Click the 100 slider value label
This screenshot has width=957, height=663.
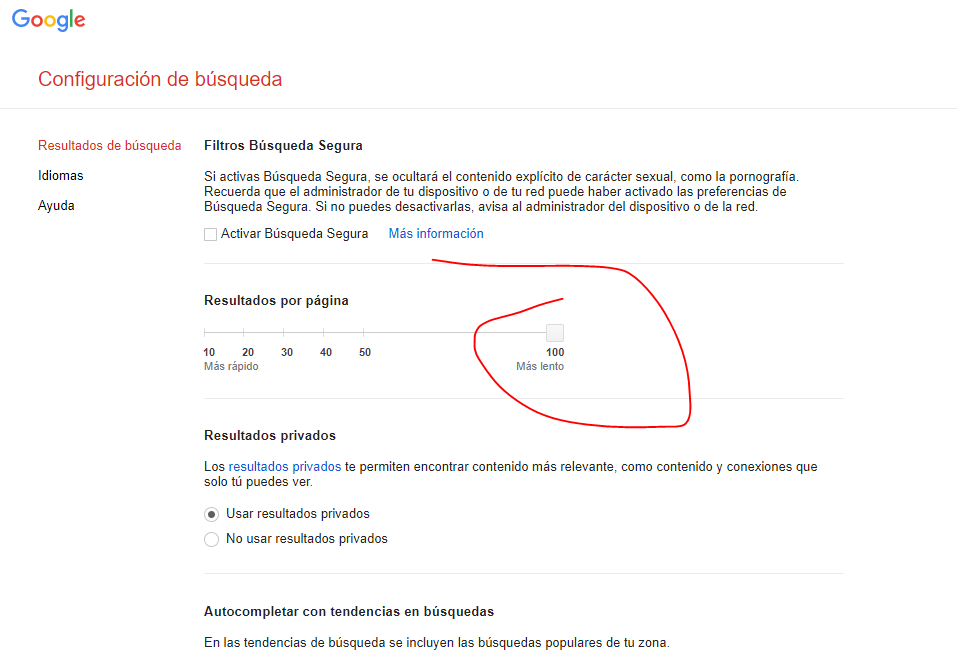click(x=555, y=352)
